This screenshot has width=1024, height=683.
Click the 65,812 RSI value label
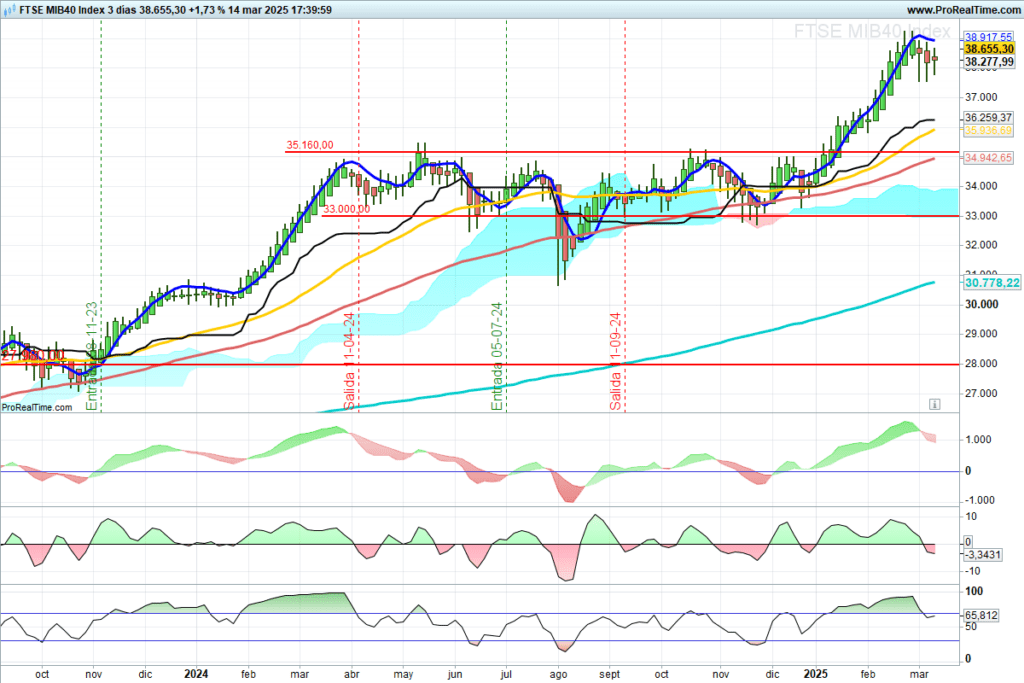tap(981, 615)
